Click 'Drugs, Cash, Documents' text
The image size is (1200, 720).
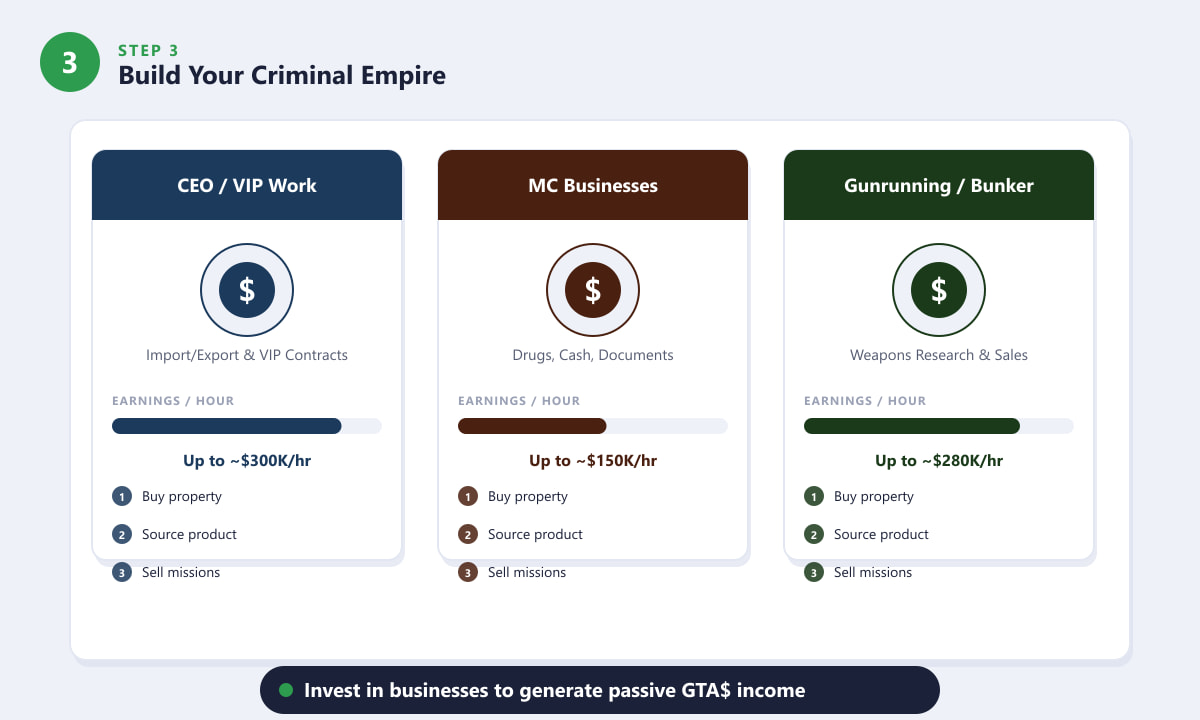593,355
